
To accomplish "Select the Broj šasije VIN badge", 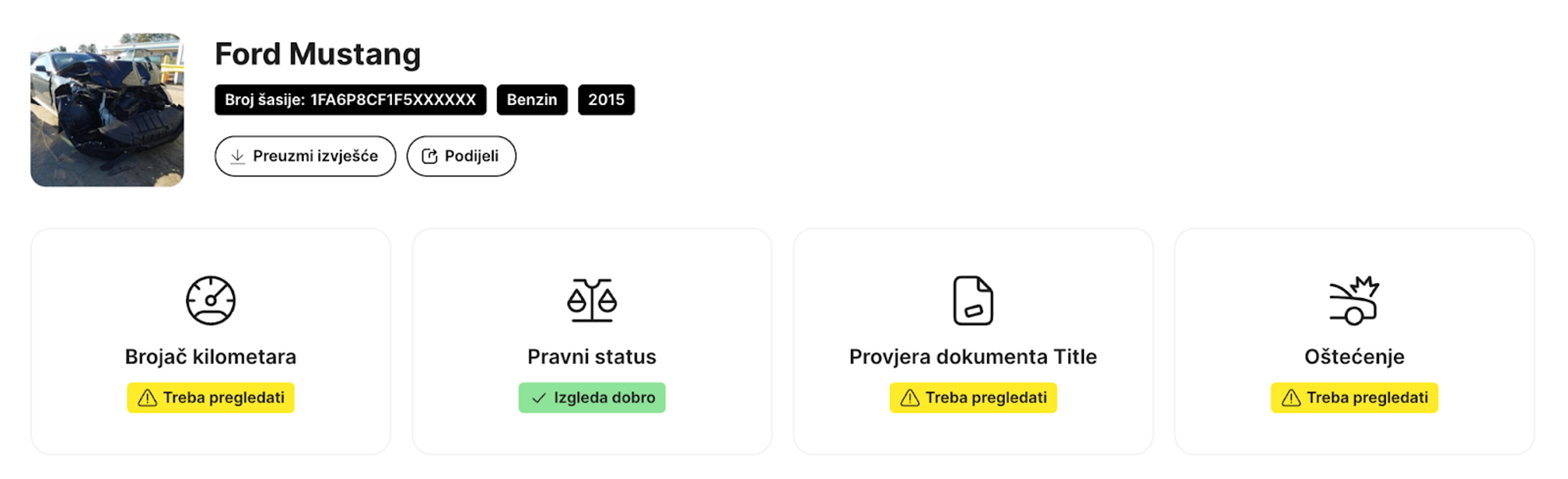I will 350,100.
